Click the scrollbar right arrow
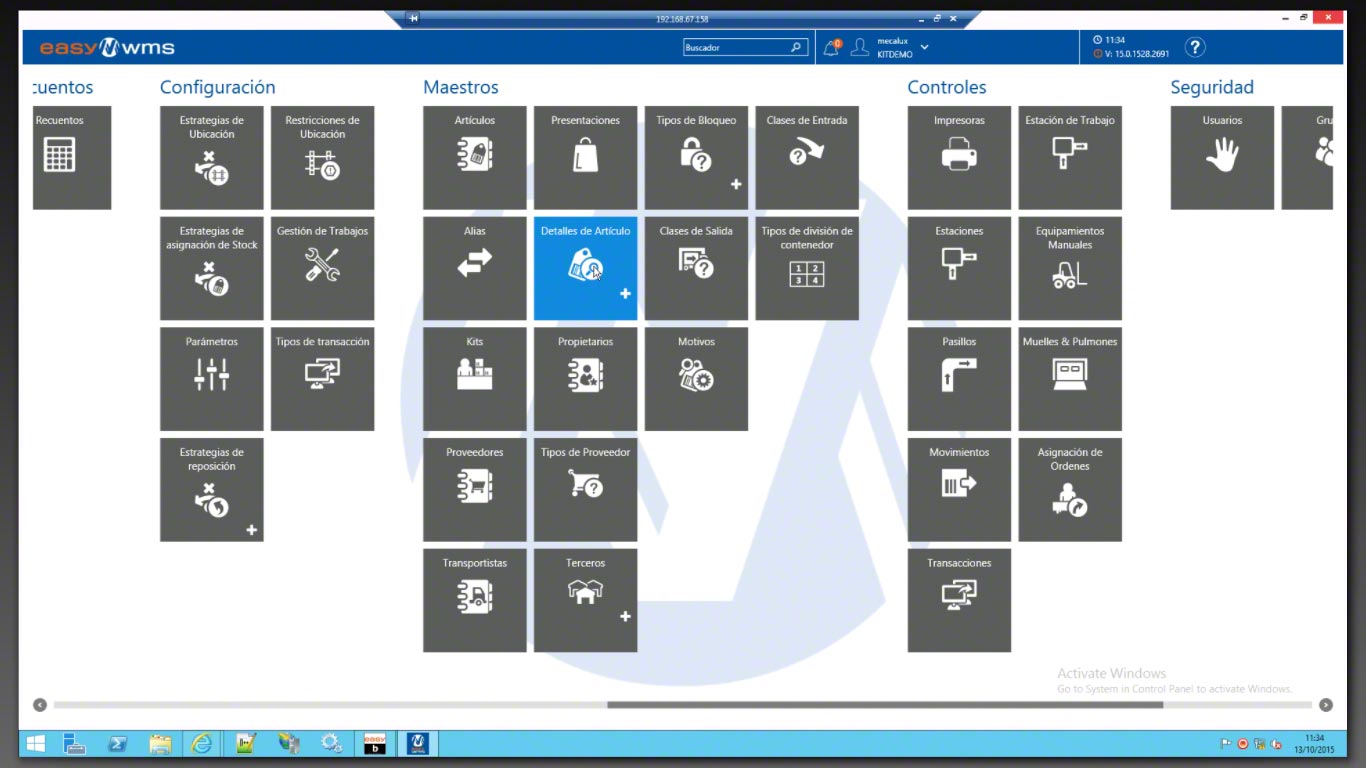 point(1326,705)
